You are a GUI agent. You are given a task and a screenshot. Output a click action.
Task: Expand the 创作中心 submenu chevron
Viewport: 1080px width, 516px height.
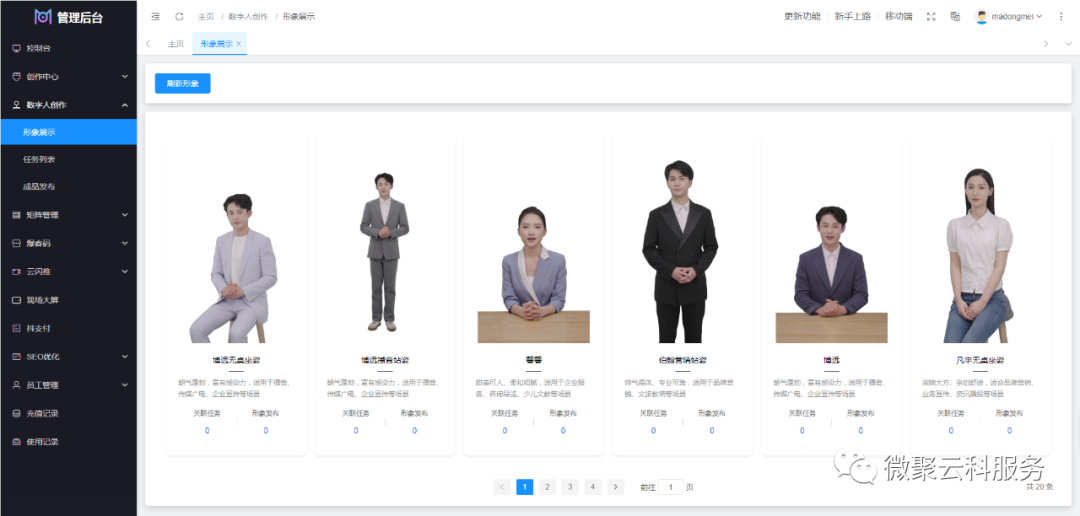125,76
